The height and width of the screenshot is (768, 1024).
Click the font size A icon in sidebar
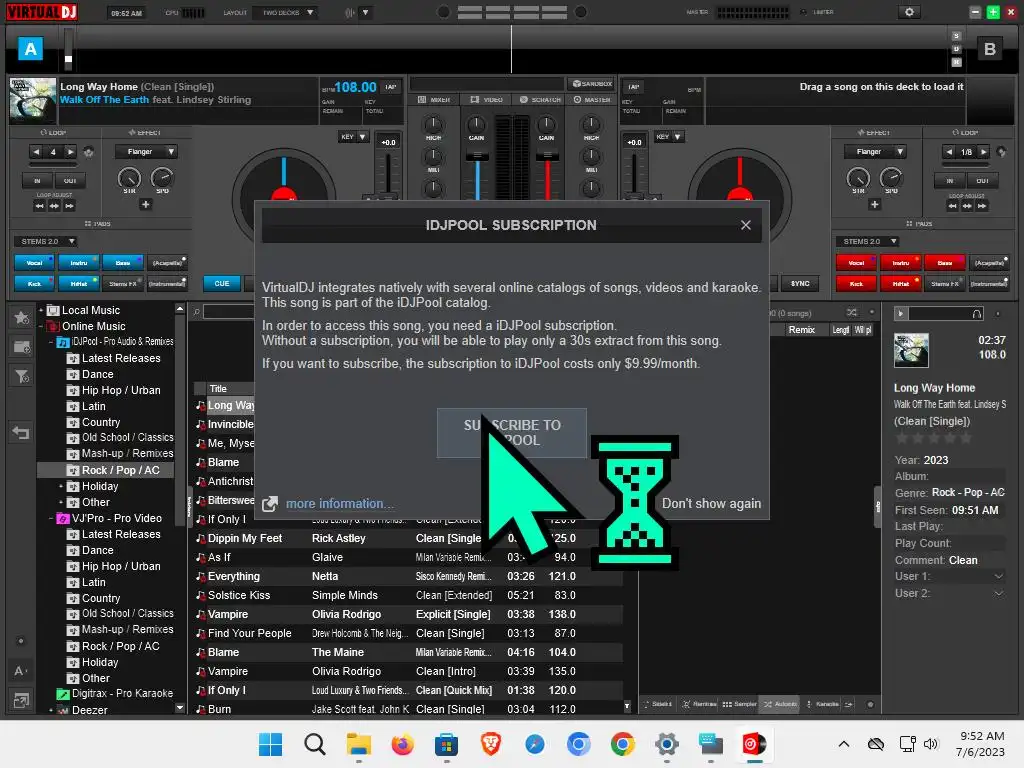pos(20,671)
